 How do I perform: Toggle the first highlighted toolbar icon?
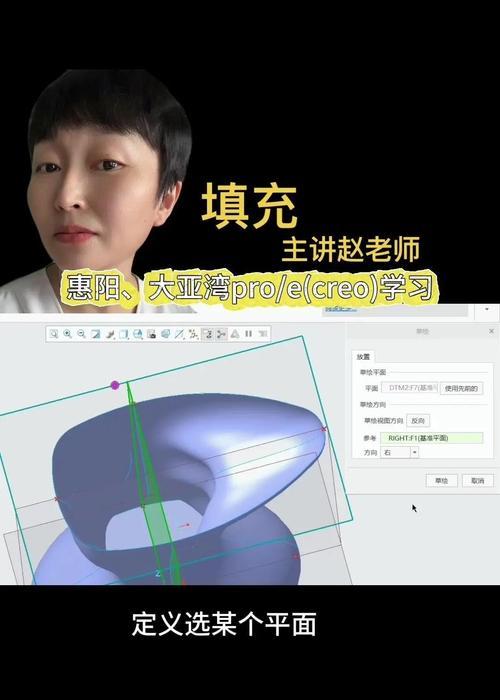point(208,334)
